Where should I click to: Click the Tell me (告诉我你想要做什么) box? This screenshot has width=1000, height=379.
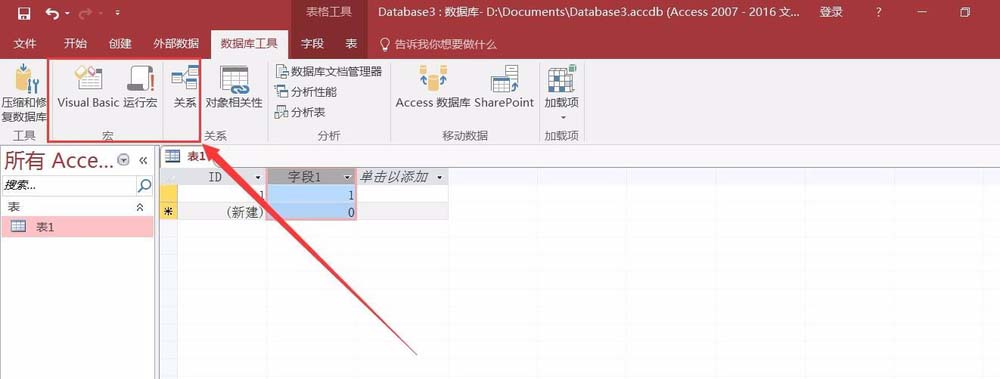[438, 45]
